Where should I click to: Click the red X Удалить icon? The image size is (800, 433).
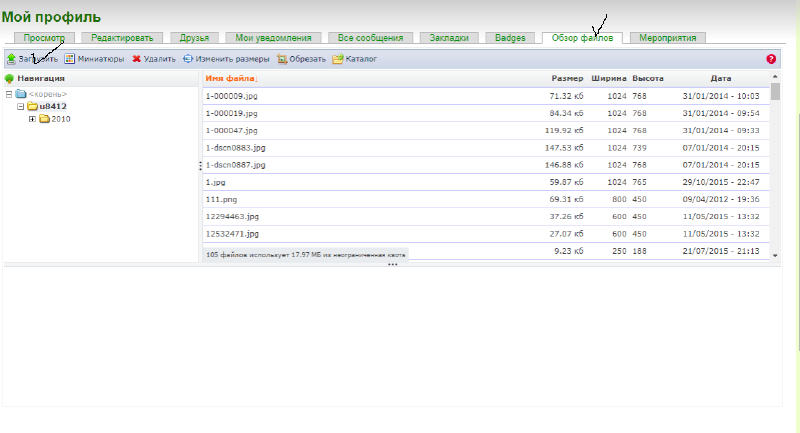136,59
